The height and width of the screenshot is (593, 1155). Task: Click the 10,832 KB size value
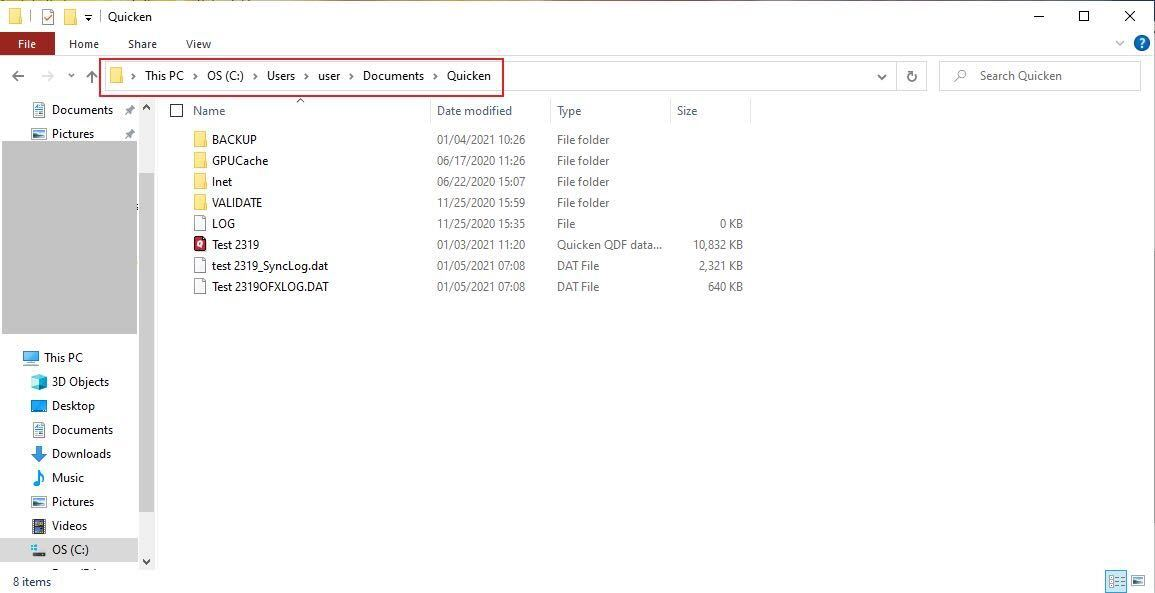[717, 245]
